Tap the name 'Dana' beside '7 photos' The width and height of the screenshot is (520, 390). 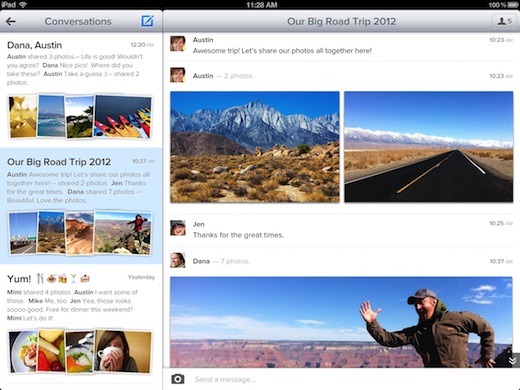[201, 261]
